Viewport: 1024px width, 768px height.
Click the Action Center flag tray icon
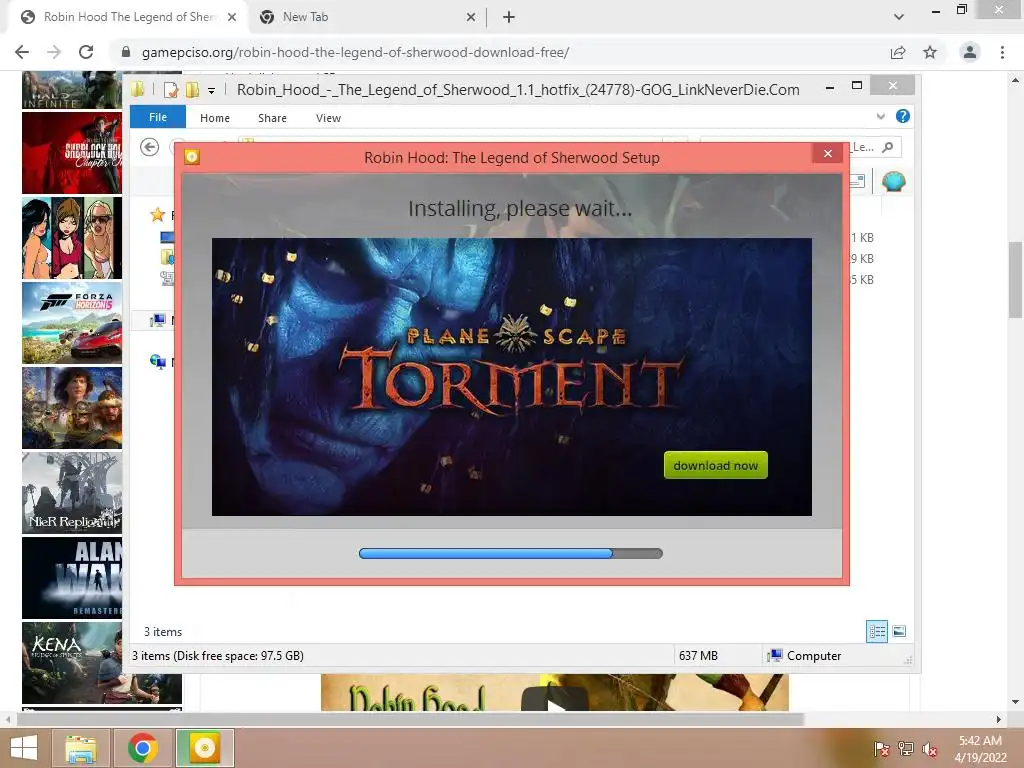pos(882,748)
